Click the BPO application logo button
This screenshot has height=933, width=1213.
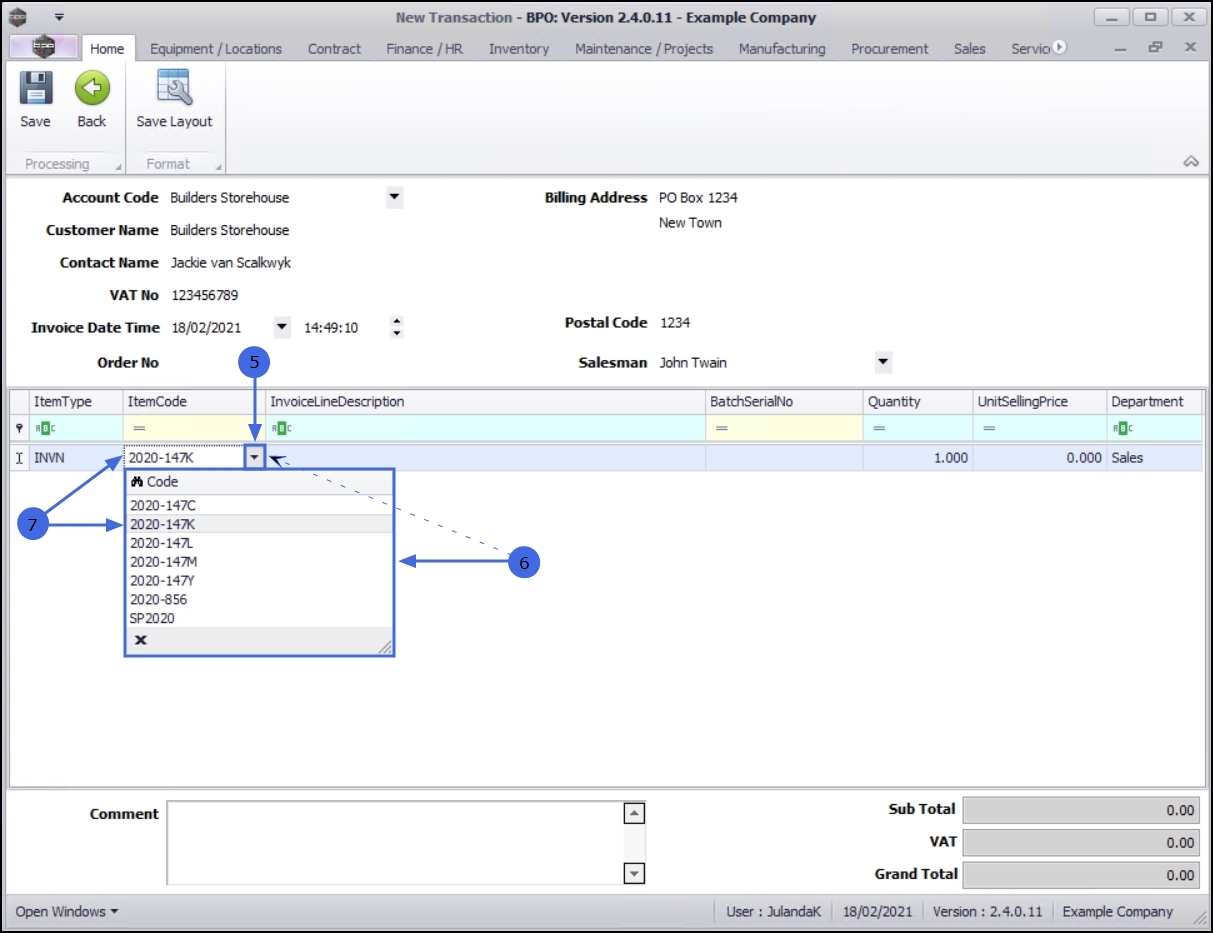[43, 47]
